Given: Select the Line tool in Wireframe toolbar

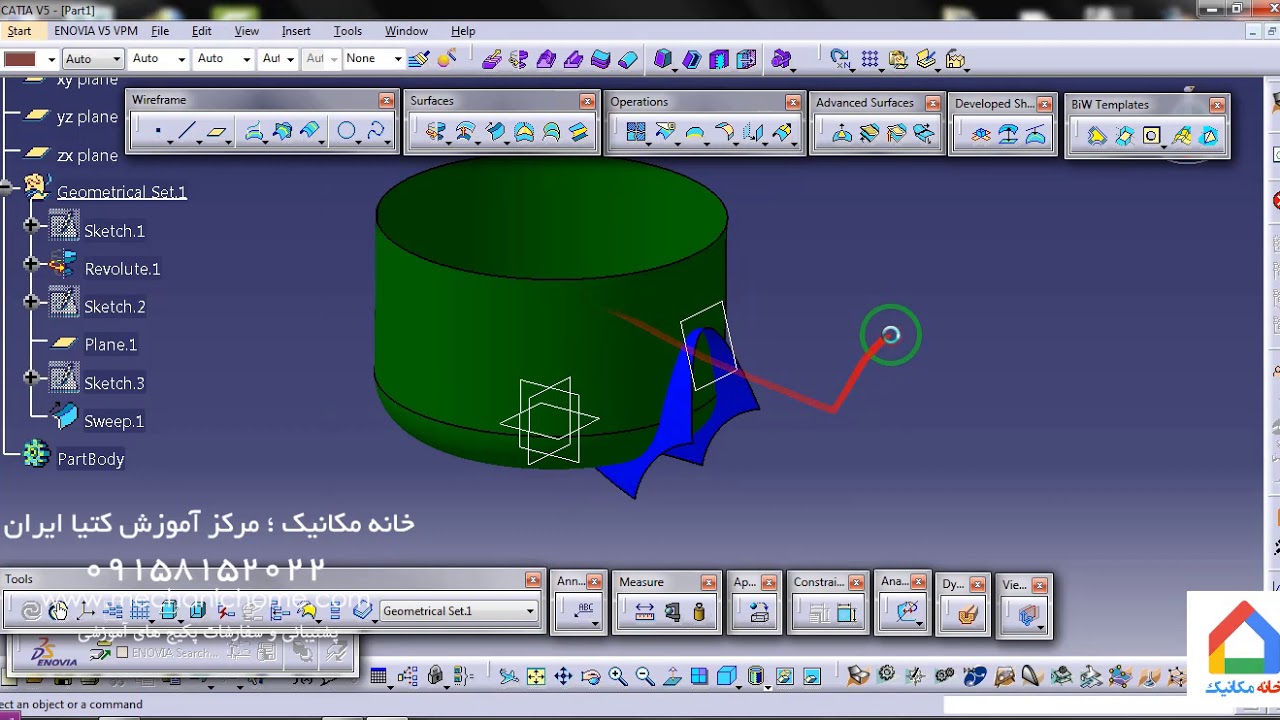Looking at the screenshot, I should tap(188, 132).
